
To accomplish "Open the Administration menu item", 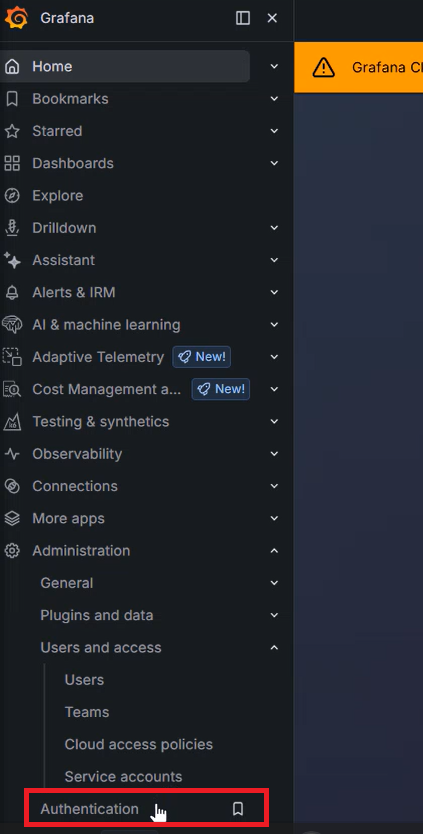I will (x=81, y=551).
